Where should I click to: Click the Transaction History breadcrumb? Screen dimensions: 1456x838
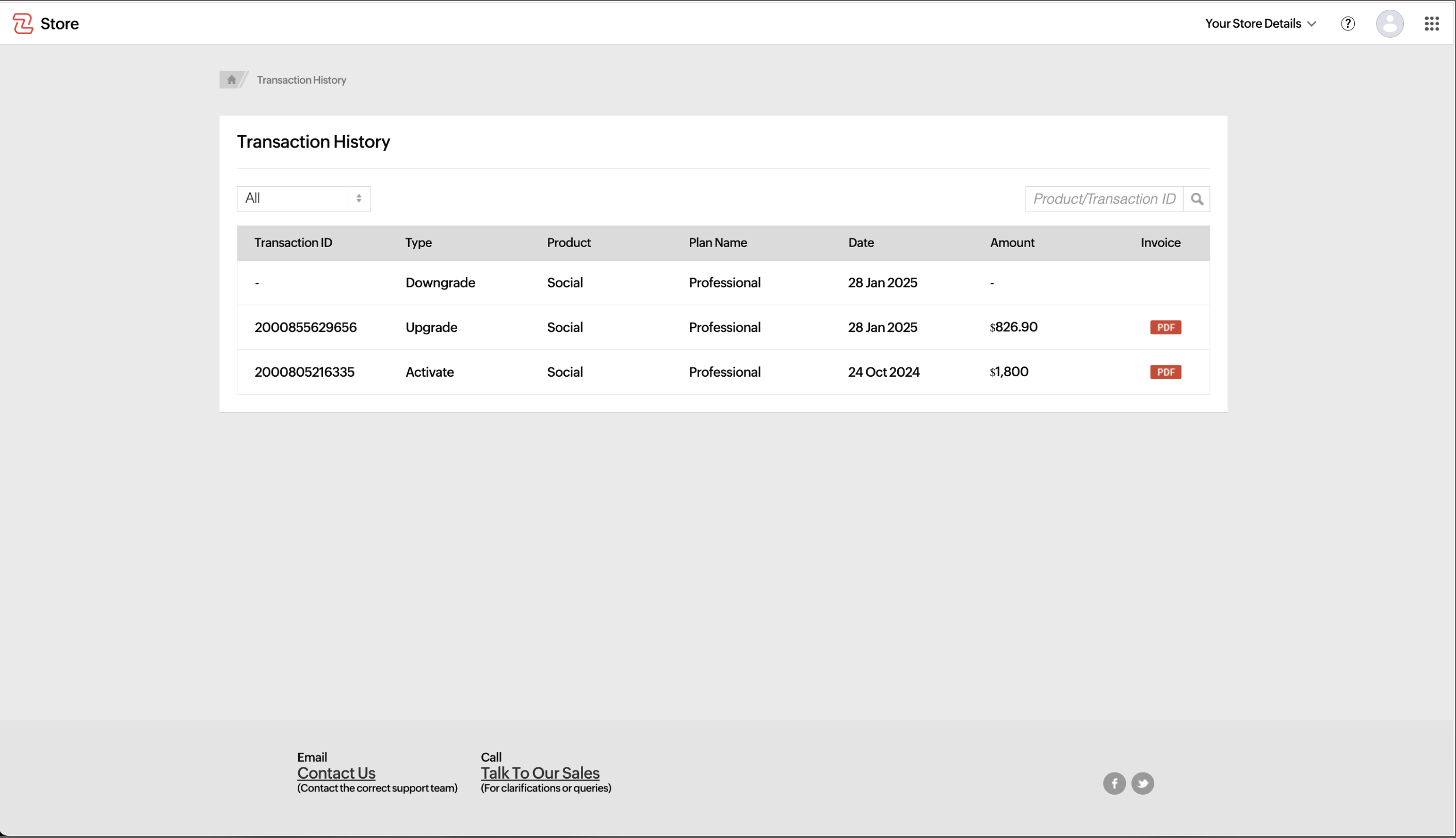[301, 80]
